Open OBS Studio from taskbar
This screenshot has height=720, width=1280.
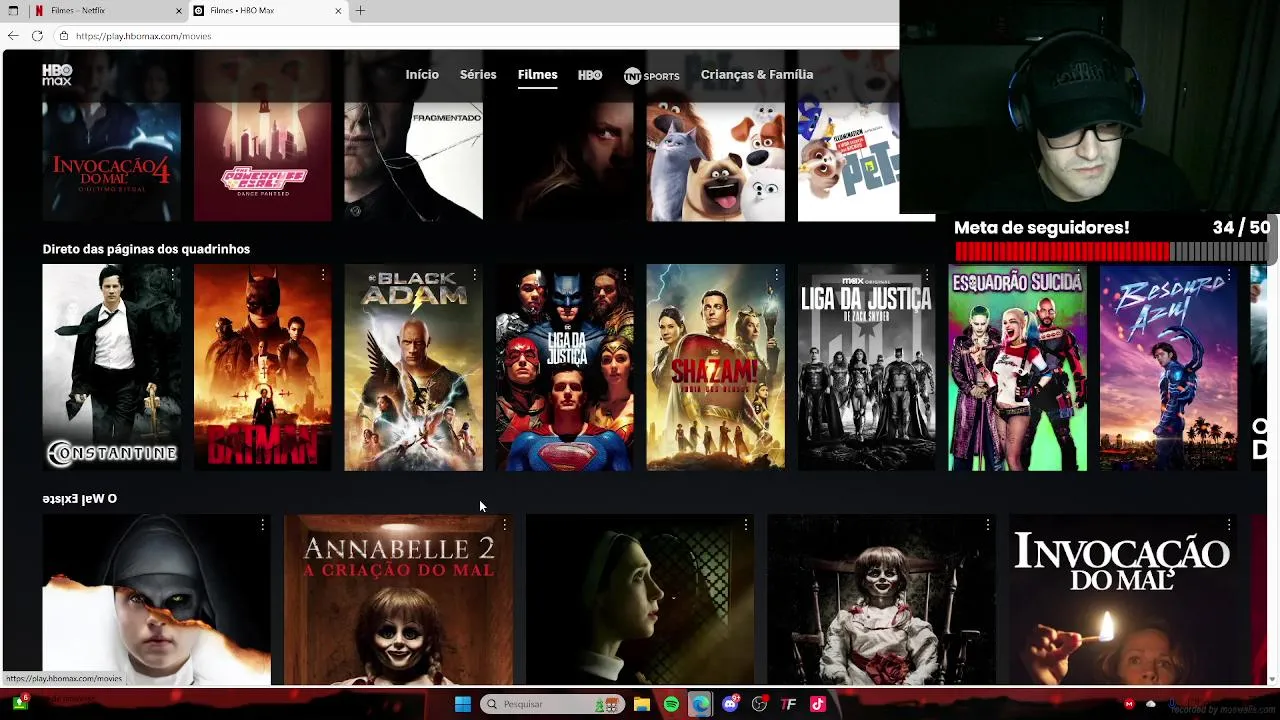(x=759, y=704)
